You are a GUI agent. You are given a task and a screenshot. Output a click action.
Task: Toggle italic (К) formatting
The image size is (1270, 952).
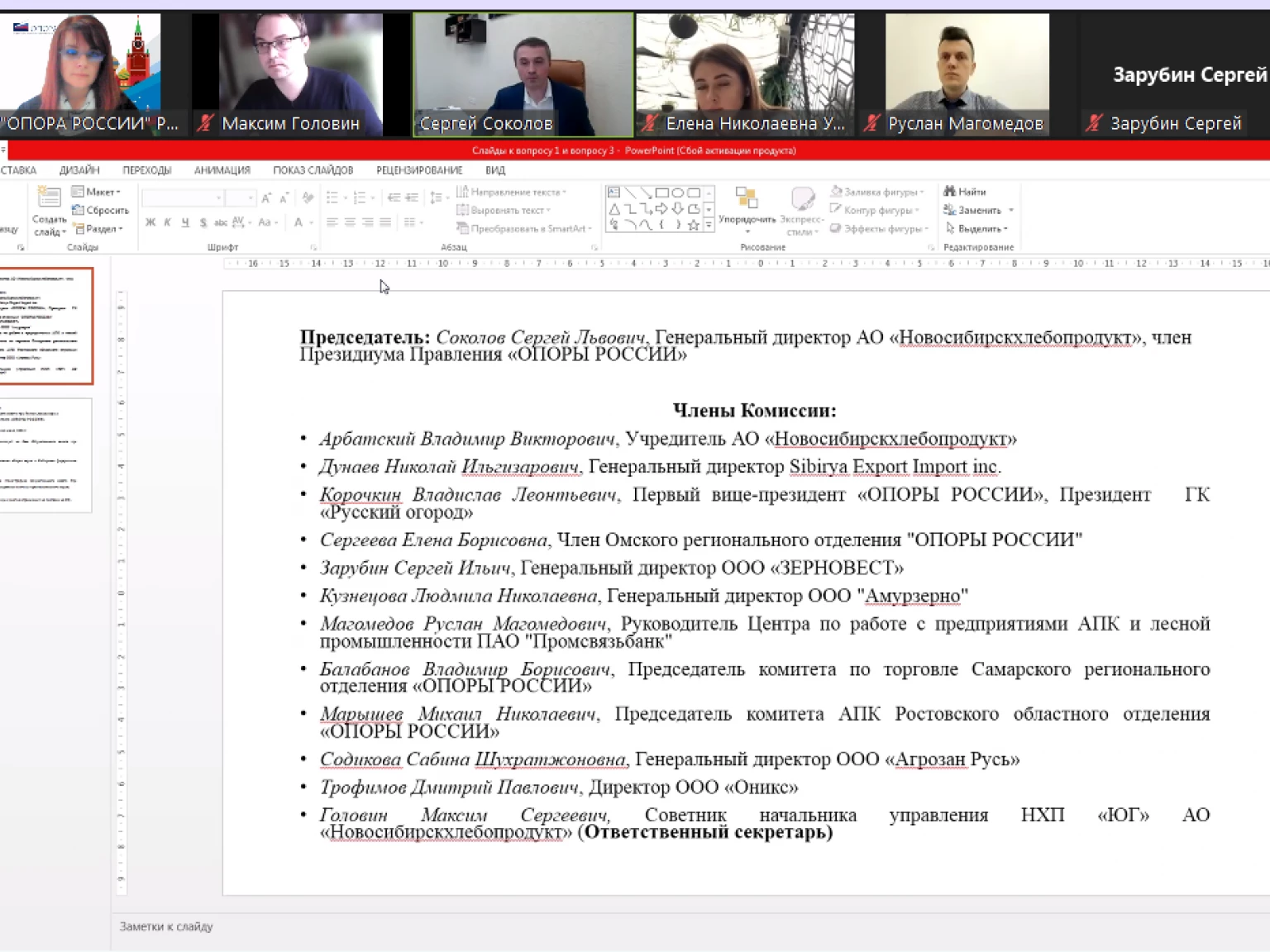coord(168,222)
